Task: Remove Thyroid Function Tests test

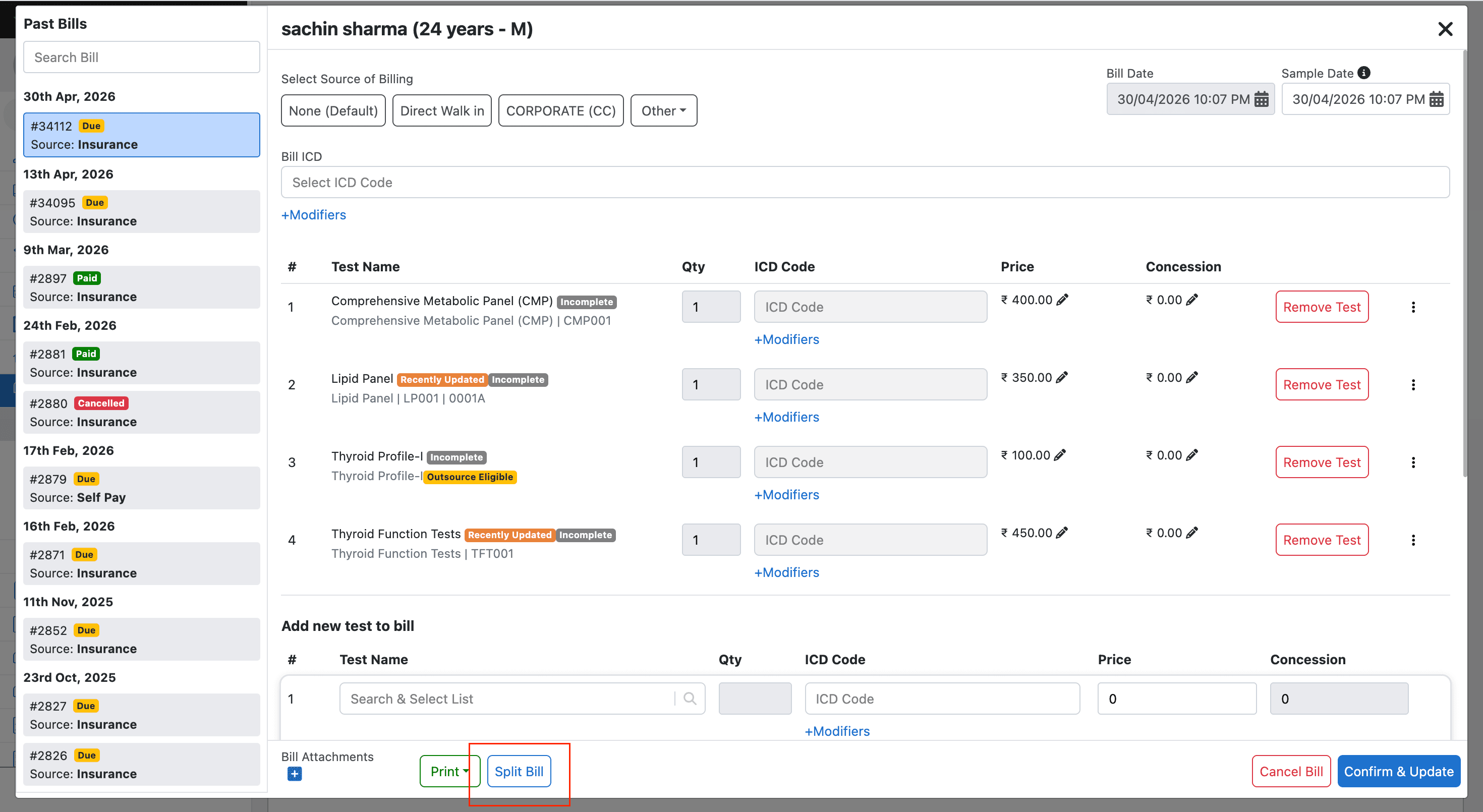Action: point(1322,540)
